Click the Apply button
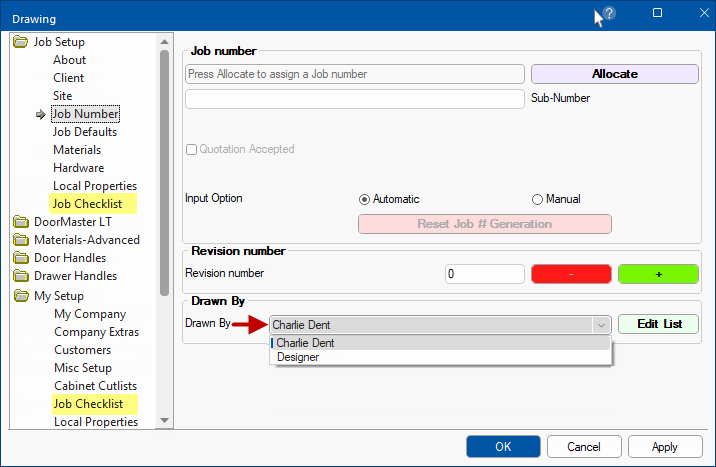The width and height of the screenshot is (716, 467). coord(665,446)
